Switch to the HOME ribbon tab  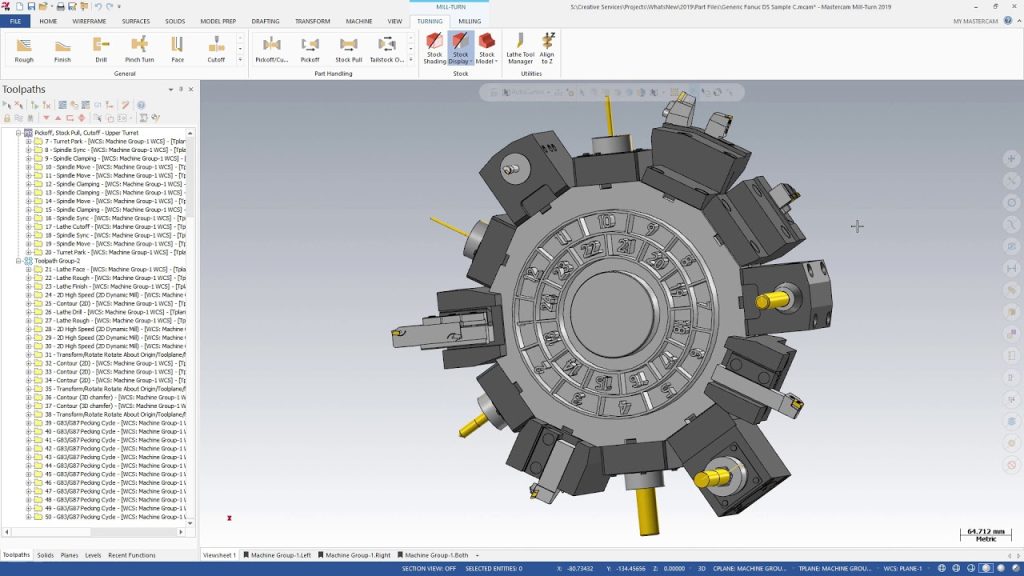[x=48, y=21]
